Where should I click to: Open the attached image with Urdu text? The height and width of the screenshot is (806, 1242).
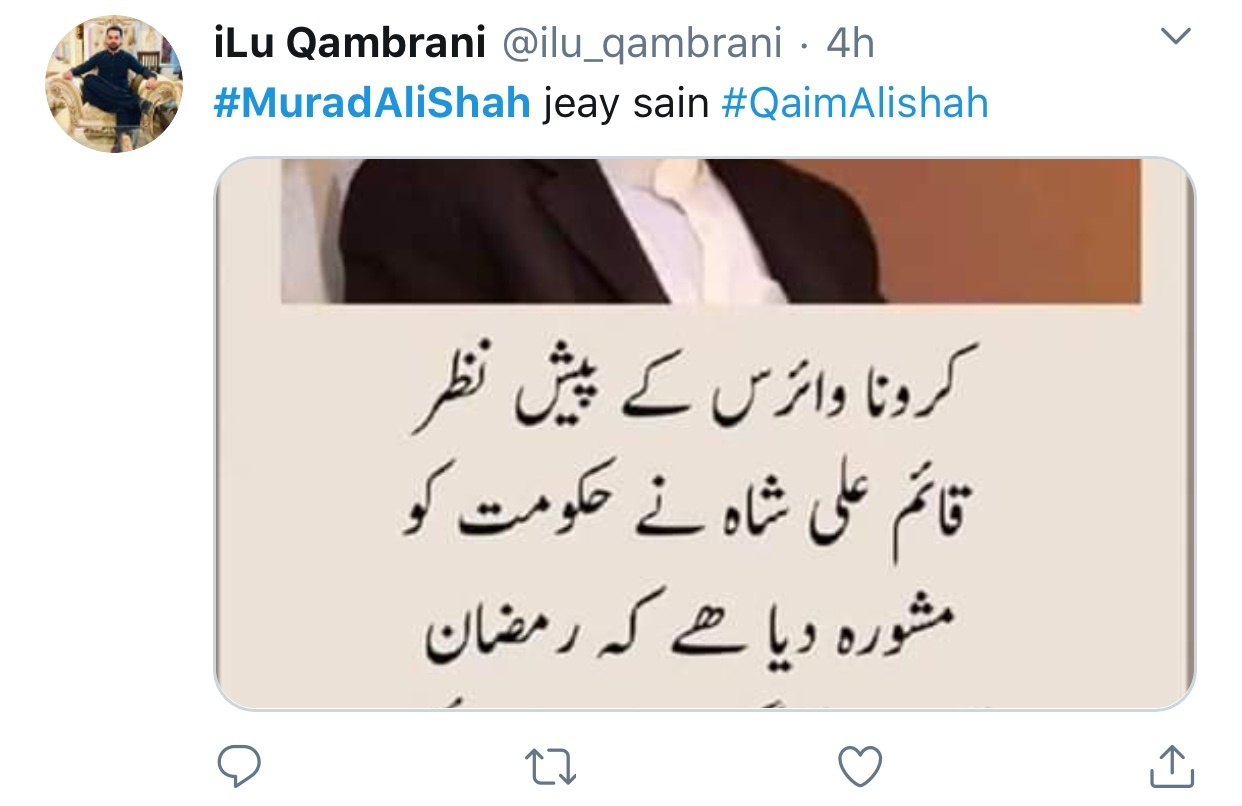(x=705, y=434)
